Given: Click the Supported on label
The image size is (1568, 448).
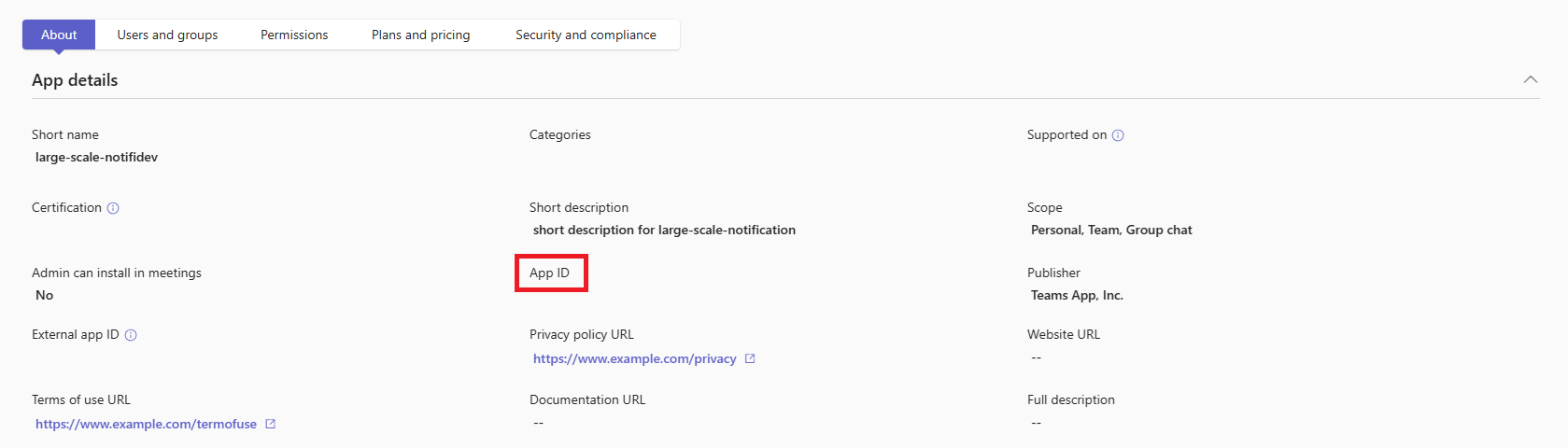Looking at the screenshot, I should pyautogui.click(x=1067, y=134).
